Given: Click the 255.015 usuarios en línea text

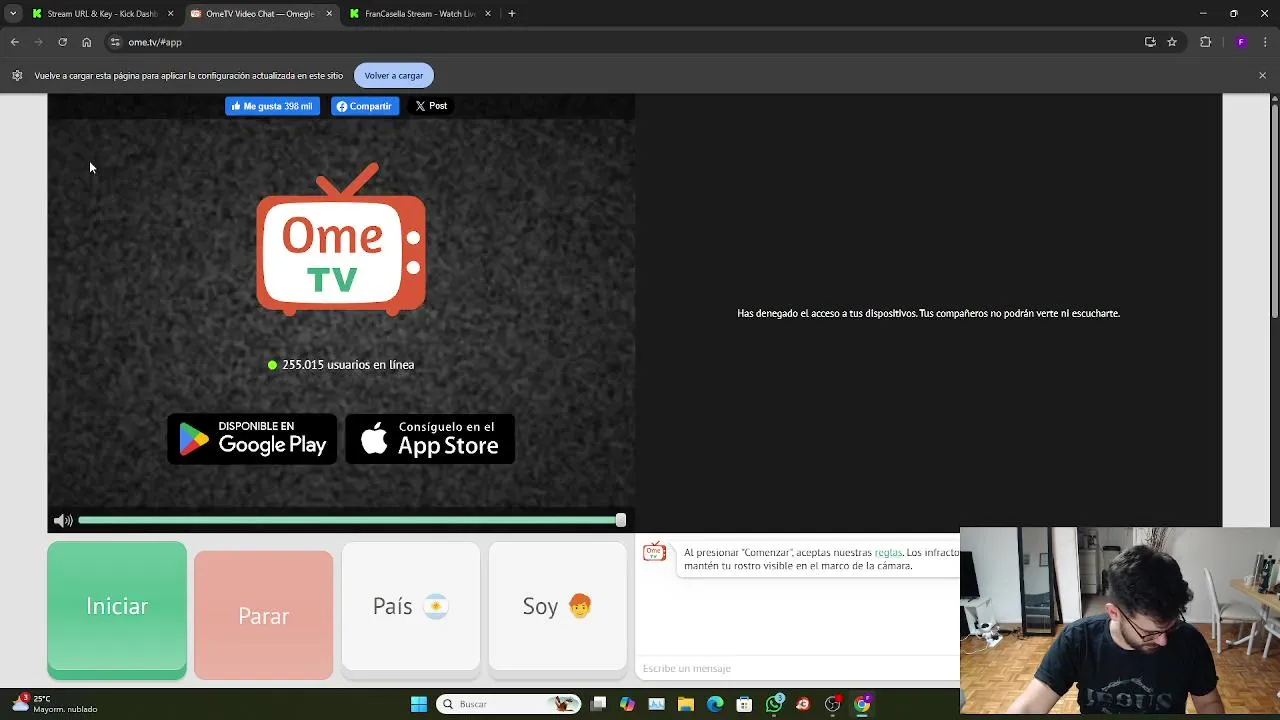Looking at the screenshot, I should (x=348, y=365).
